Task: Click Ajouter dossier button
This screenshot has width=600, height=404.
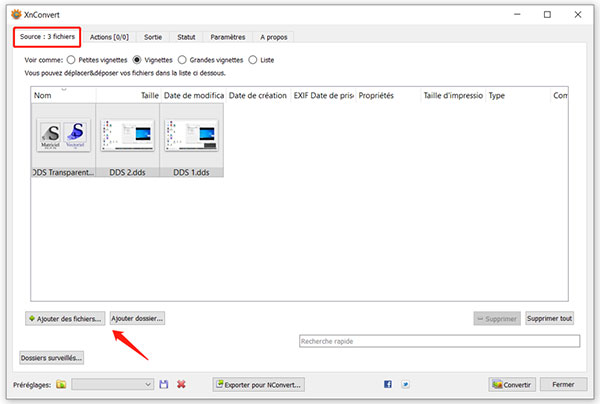Action: [x=137, y=318]
